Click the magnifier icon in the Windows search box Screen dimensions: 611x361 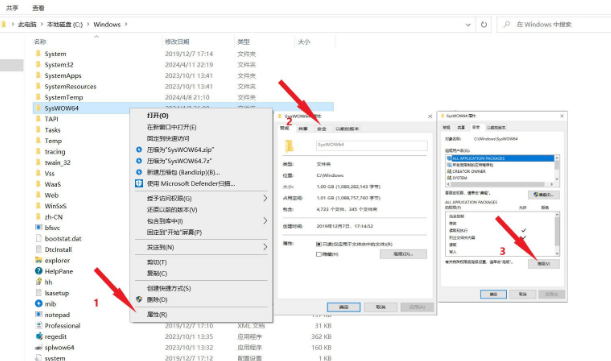507,25
